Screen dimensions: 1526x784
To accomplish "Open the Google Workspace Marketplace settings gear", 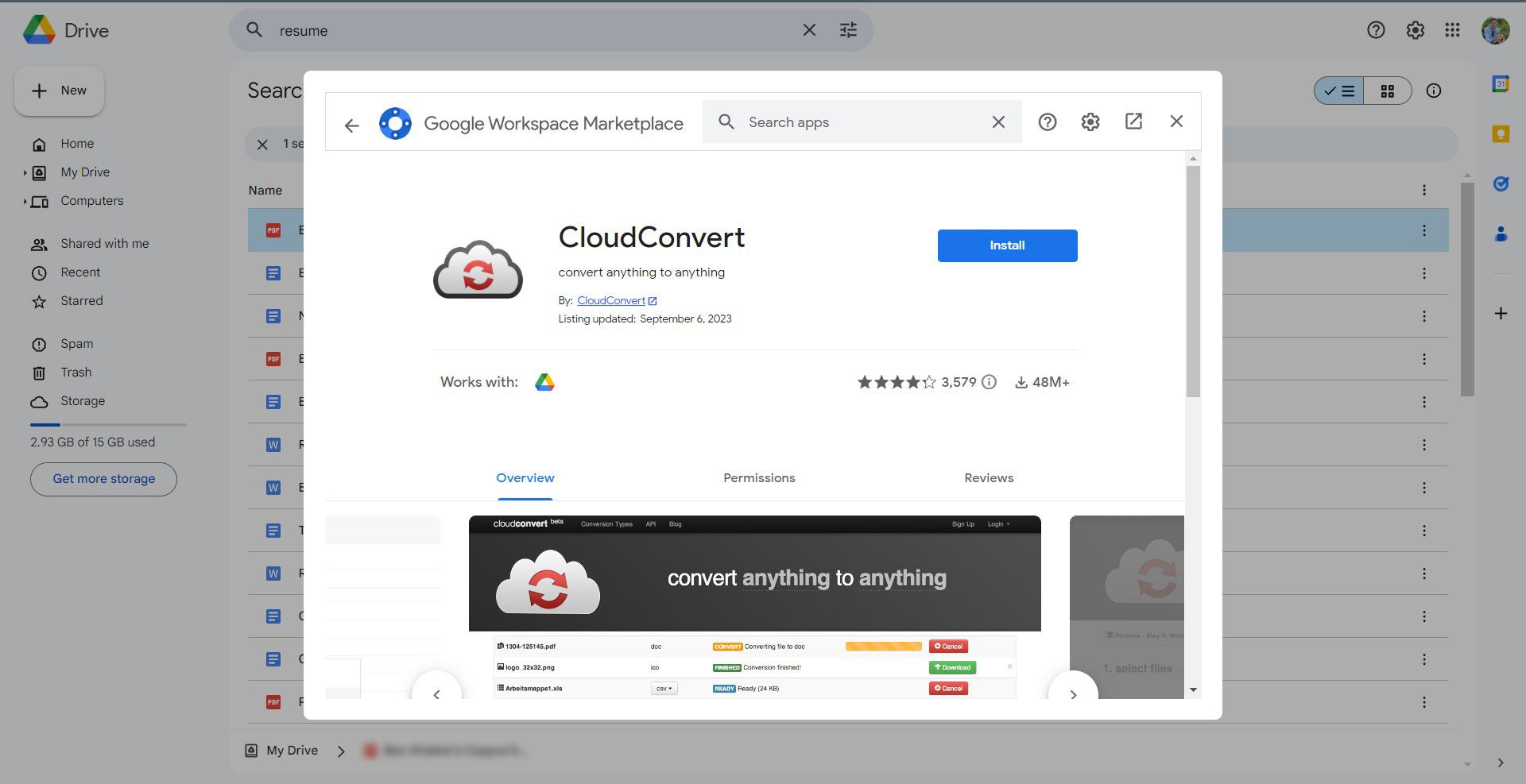I will tap(1090, 122).
